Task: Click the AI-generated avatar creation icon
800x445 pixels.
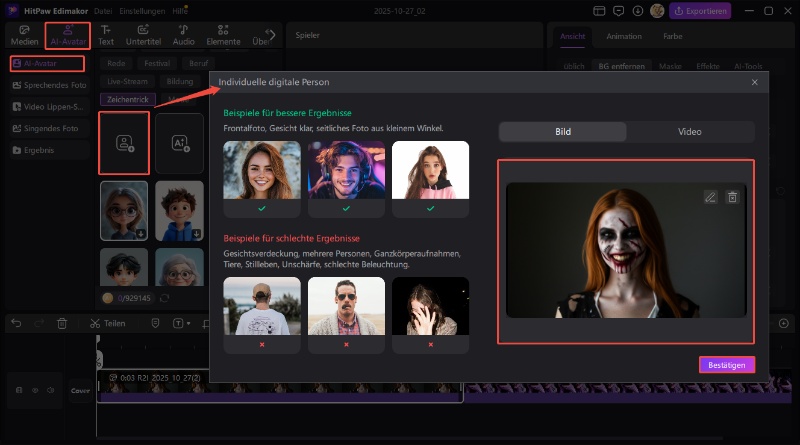Action: (180, 142)
